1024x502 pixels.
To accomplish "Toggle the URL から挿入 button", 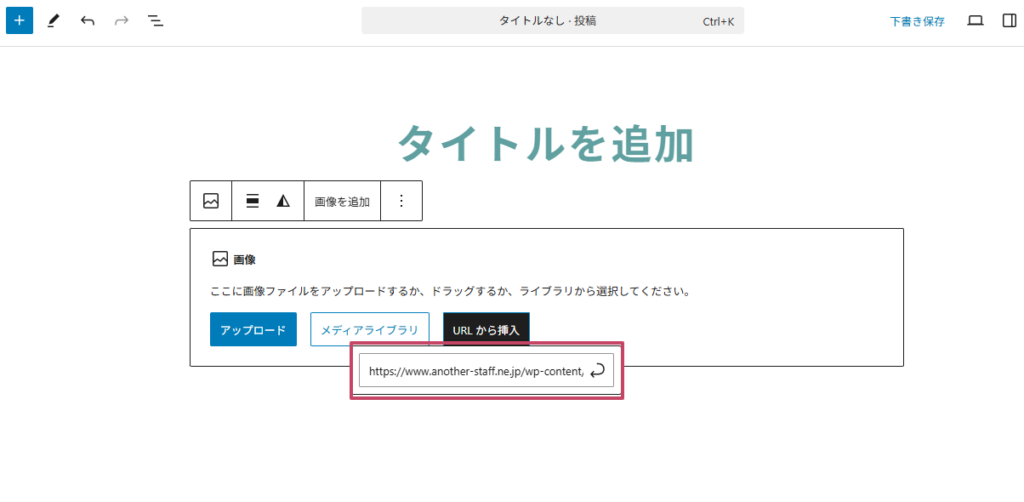I will pos(486,329).
